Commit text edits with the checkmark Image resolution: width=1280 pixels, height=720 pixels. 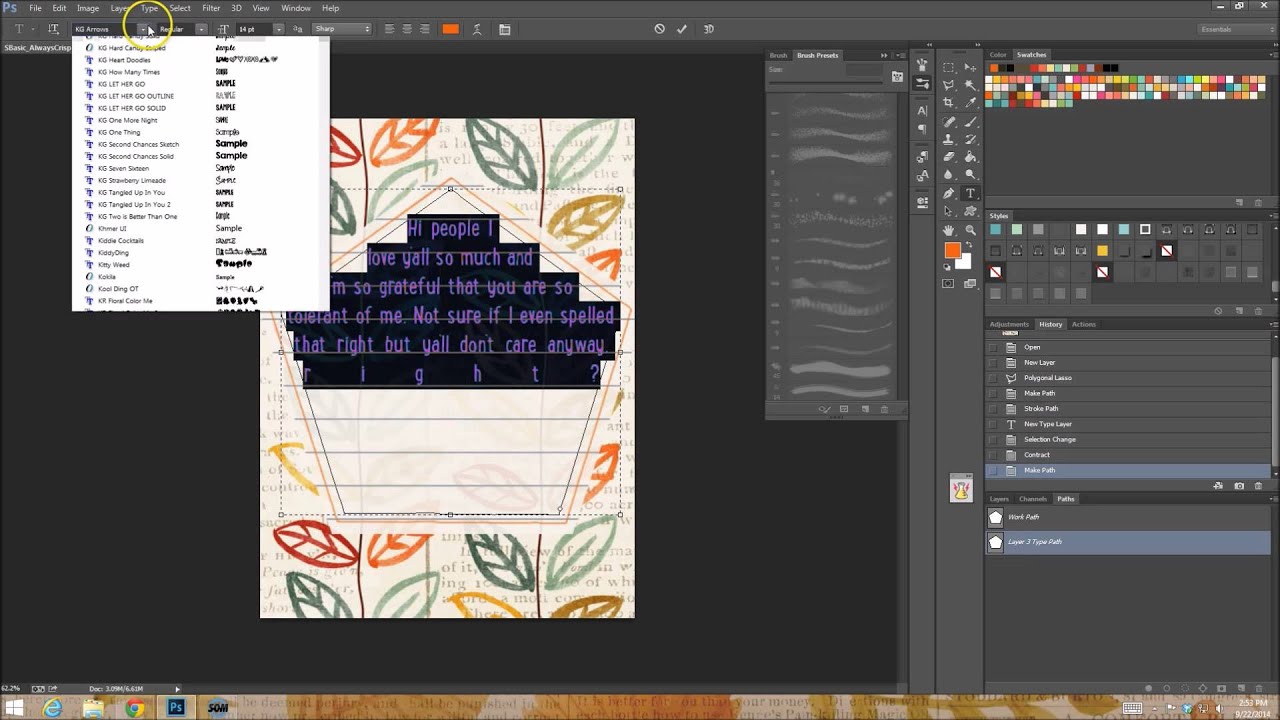(x=682, y=29)
